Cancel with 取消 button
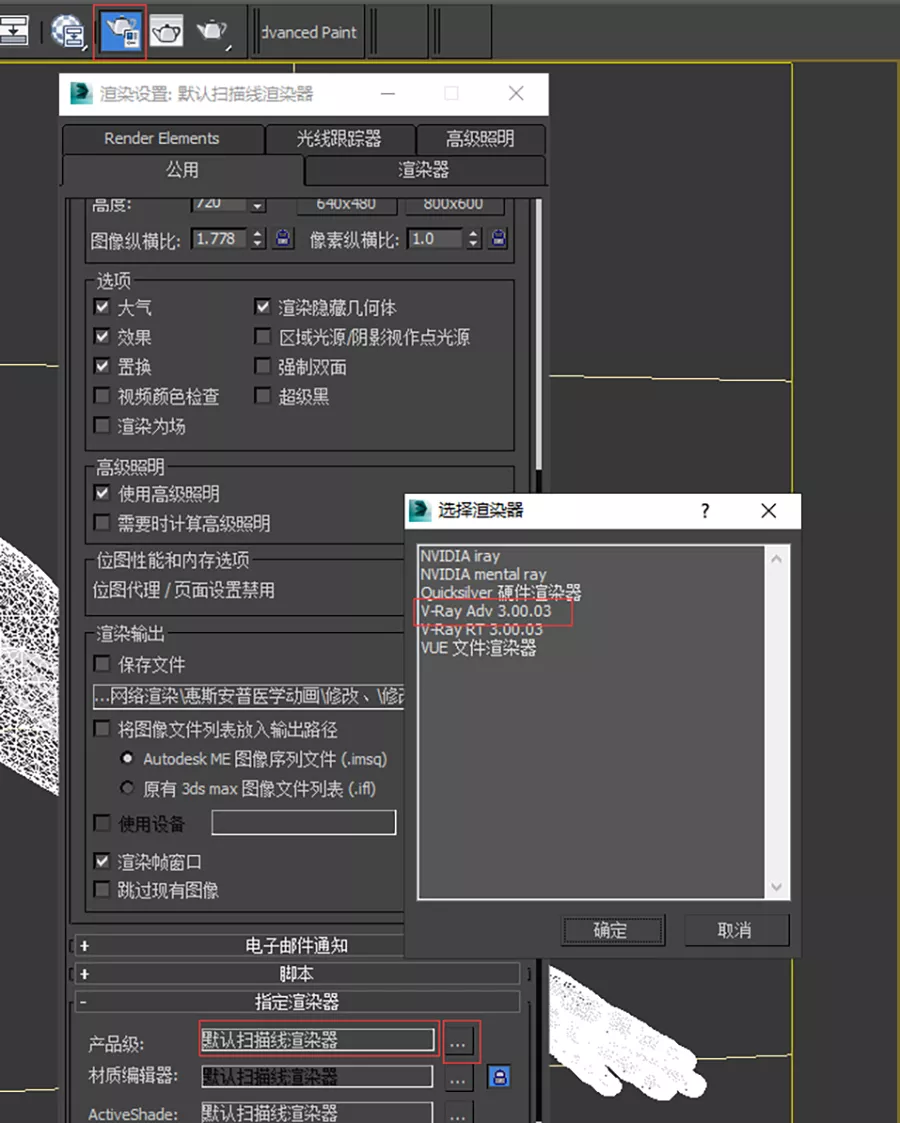900x1123 pixels. (x=736, y=930)
